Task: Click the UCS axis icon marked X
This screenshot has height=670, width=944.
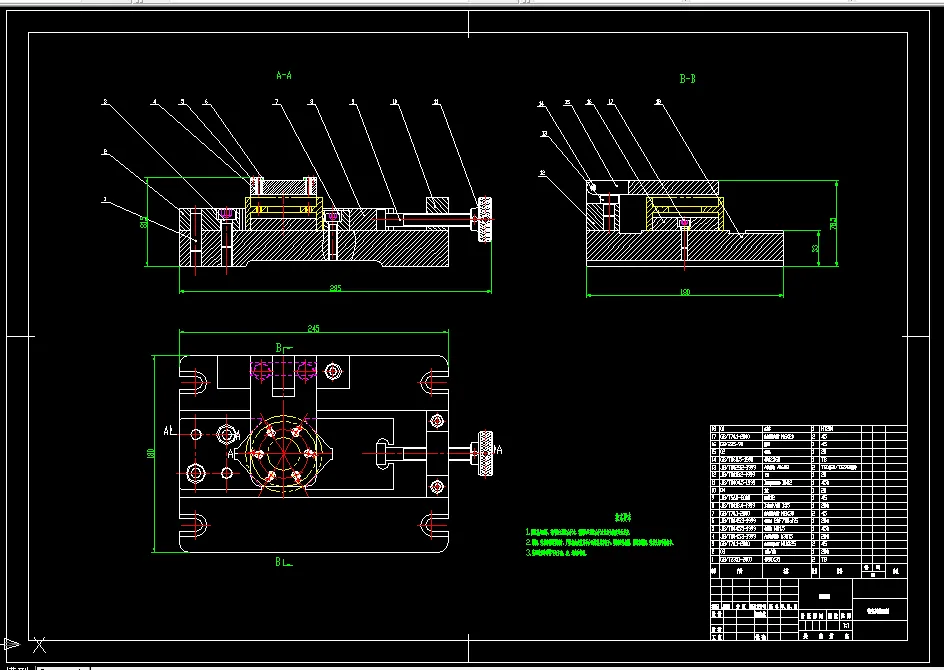Action: [x=39, y=645]
